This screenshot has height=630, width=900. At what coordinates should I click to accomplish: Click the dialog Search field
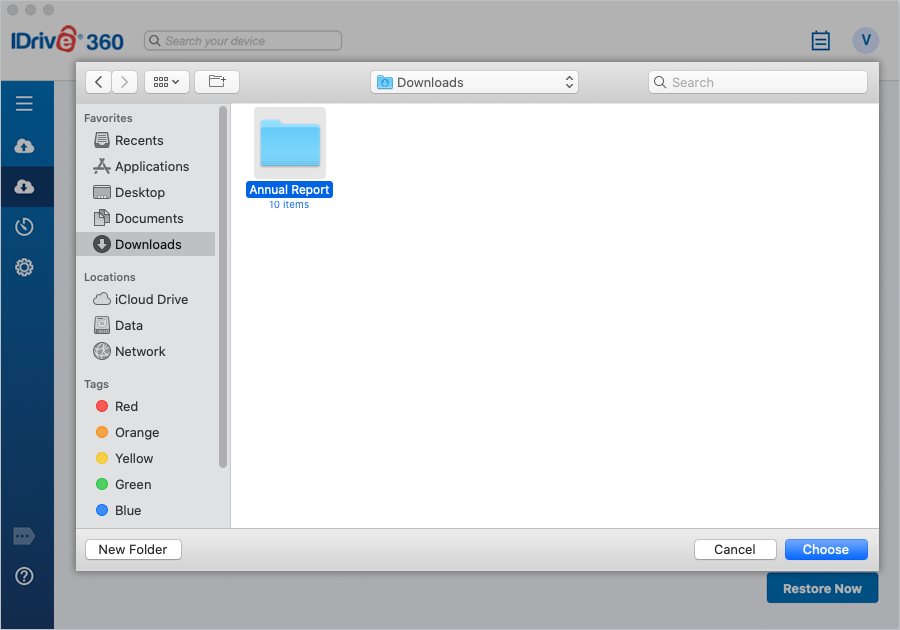click(x=758, y=82)
